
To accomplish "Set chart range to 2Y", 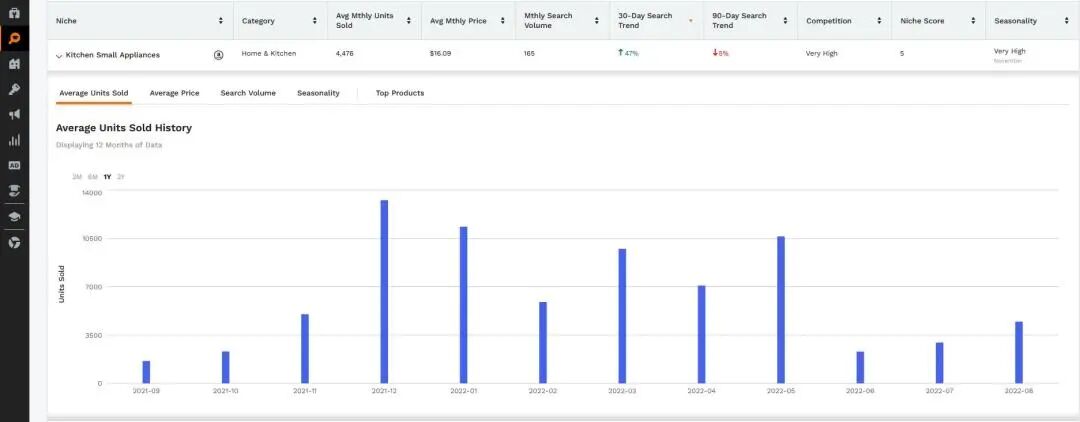I will (x=121, y=177).
